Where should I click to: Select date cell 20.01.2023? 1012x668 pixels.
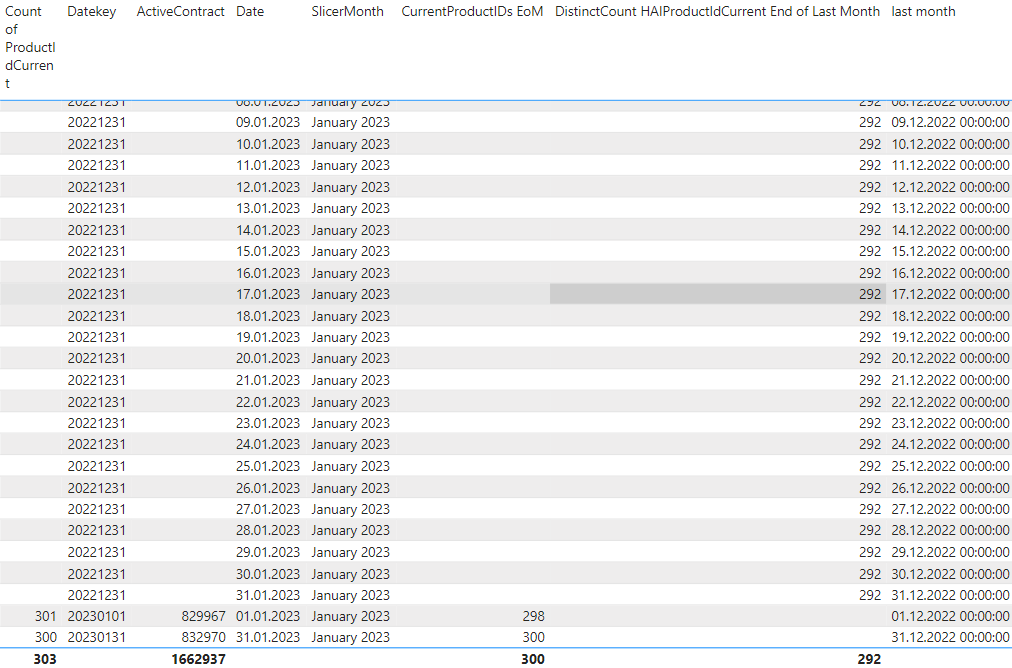click(x=268, y=358)
